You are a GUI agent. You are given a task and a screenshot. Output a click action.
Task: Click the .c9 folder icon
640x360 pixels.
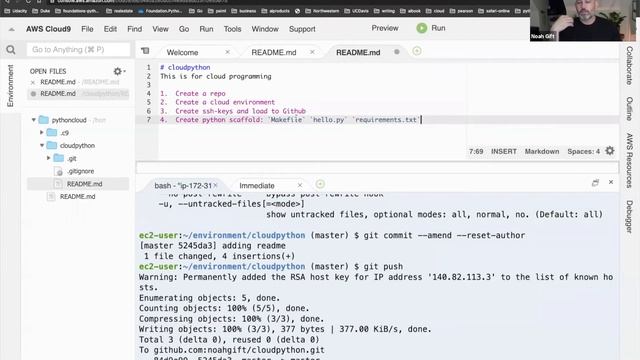point(52,133)
